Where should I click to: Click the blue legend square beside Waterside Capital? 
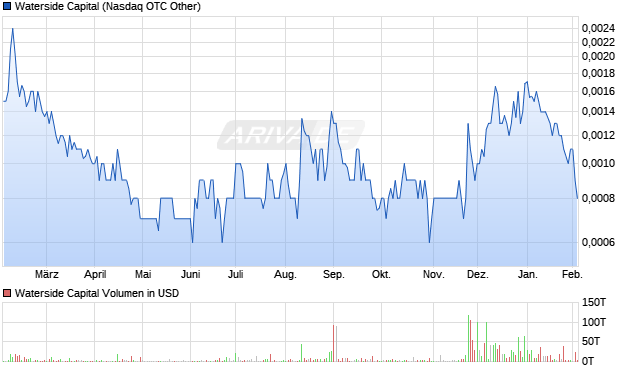pyautogui.click(x=7, y=6)
